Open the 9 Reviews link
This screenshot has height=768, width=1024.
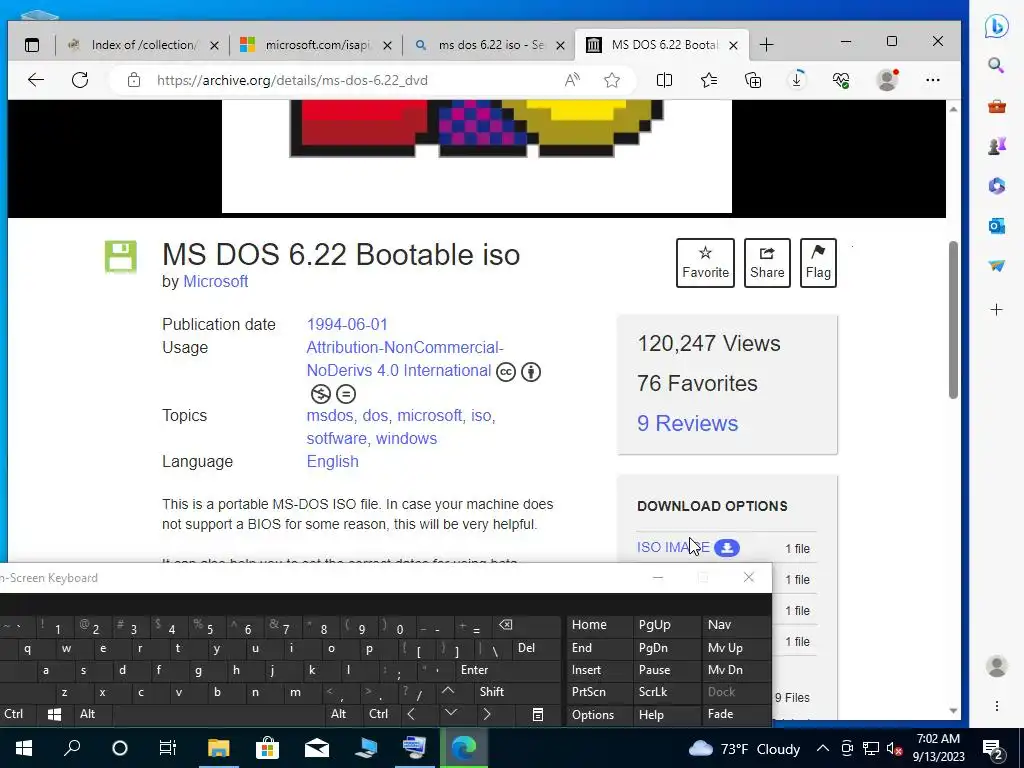click(x=688, y=423)
